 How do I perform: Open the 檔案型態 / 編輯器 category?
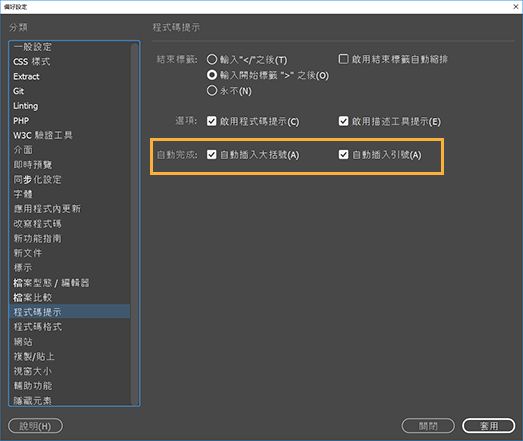(x=70, y=283)
